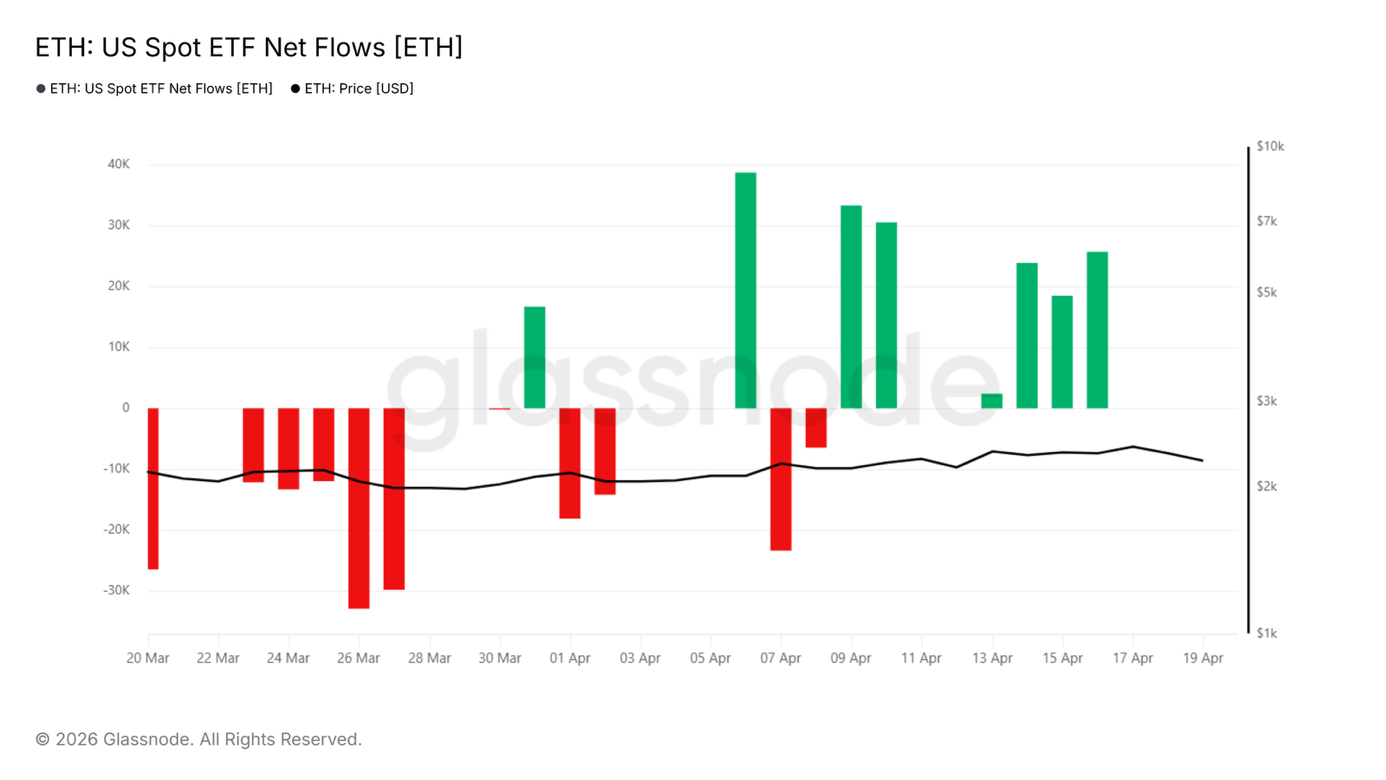The height and width of the screenshot is (780, 1386).
Task: Click the chart title ETH US Spot ETF Net Flows
Action: click(249, 47)
